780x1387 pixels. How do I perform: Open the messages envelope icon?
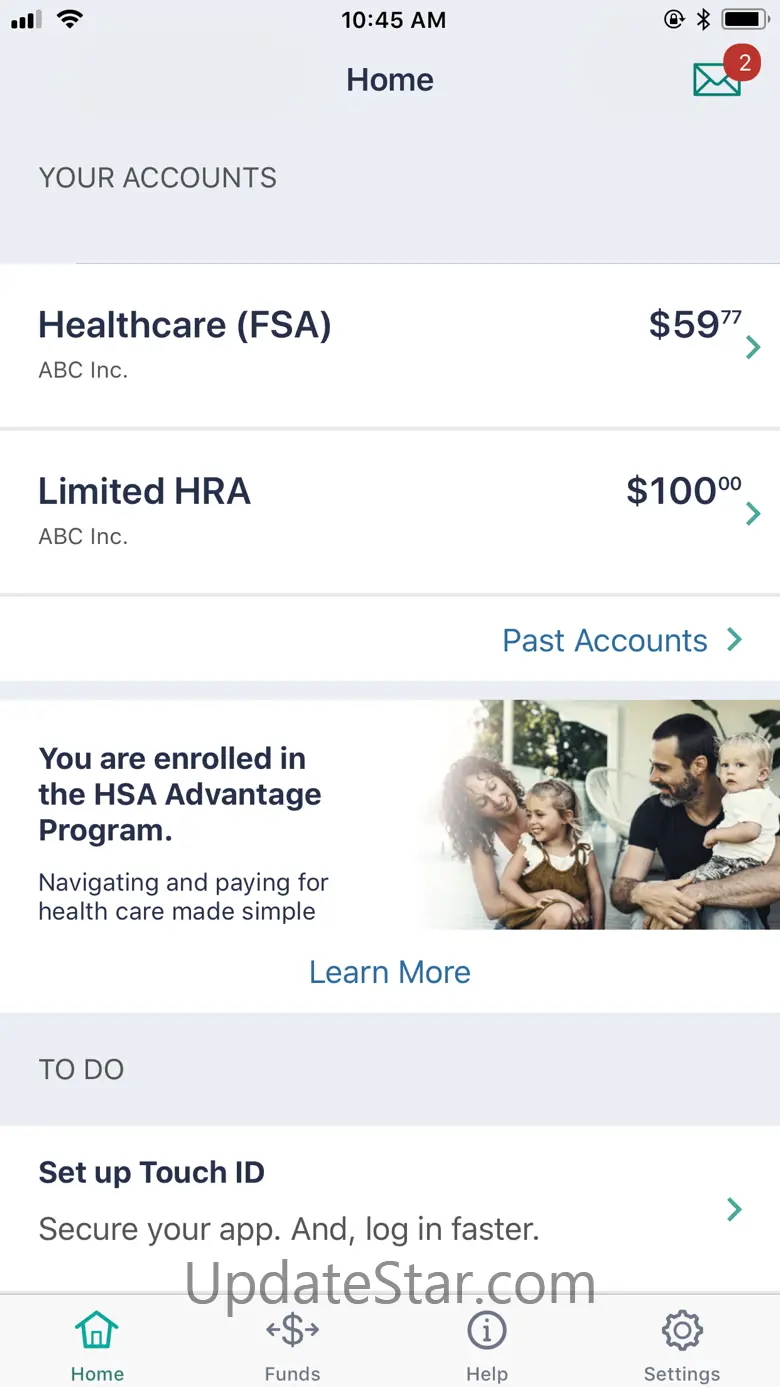point(716,80)
